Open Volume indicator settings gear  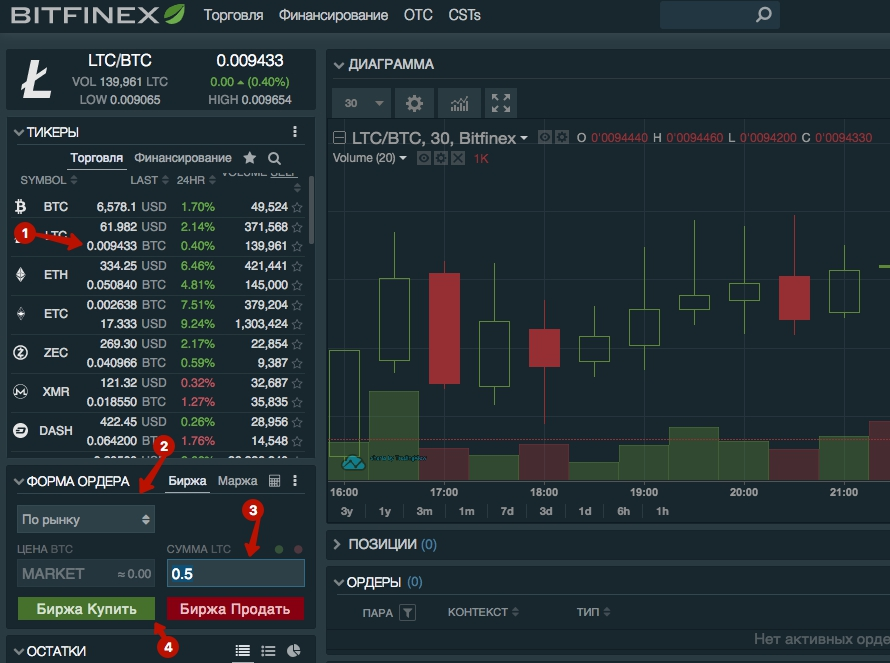[440, 158]
